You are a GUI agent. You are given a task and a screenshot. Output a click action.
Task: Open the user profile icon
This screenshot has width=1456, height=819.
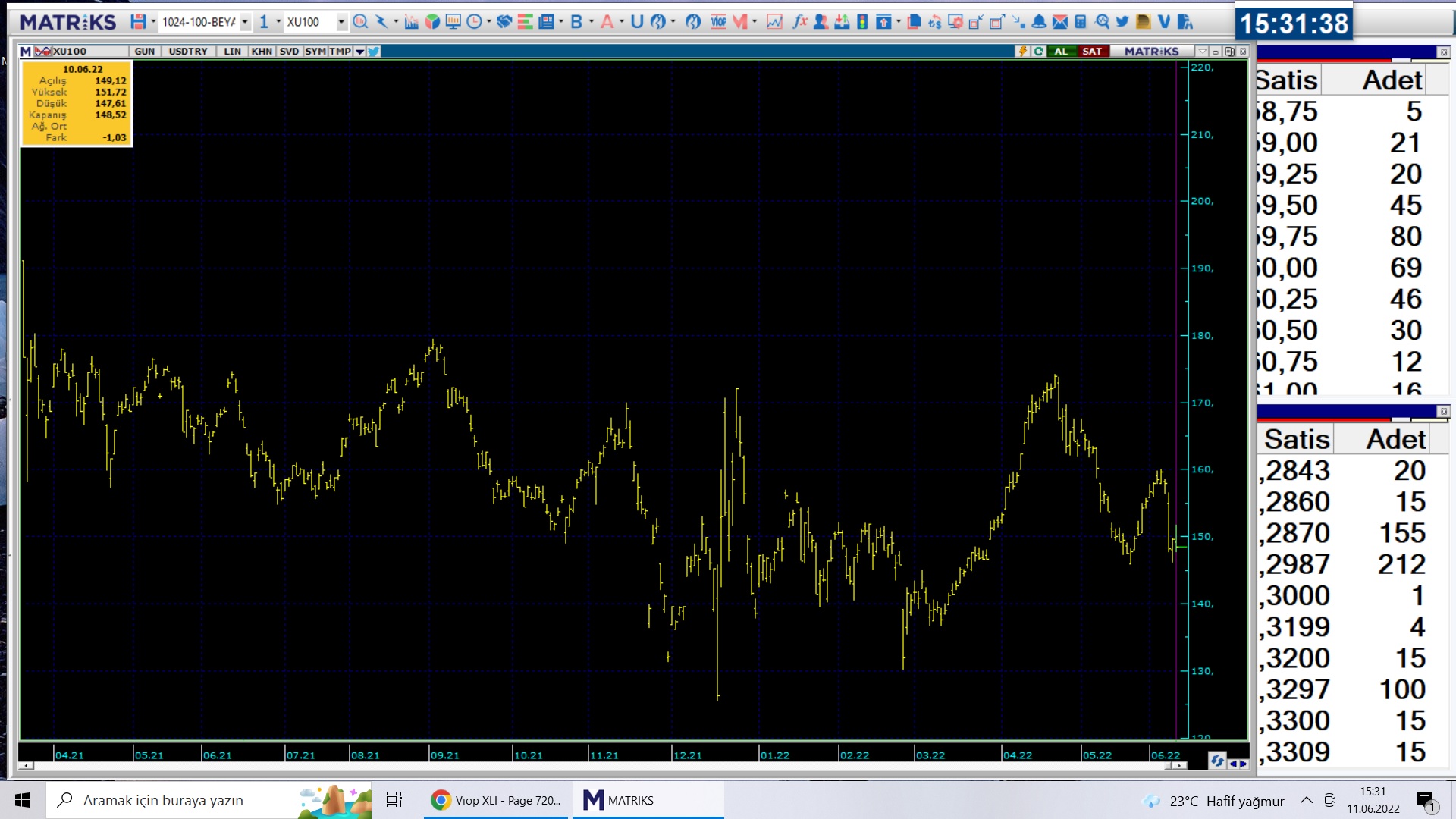pyautogui.click(x=821, y=22)
